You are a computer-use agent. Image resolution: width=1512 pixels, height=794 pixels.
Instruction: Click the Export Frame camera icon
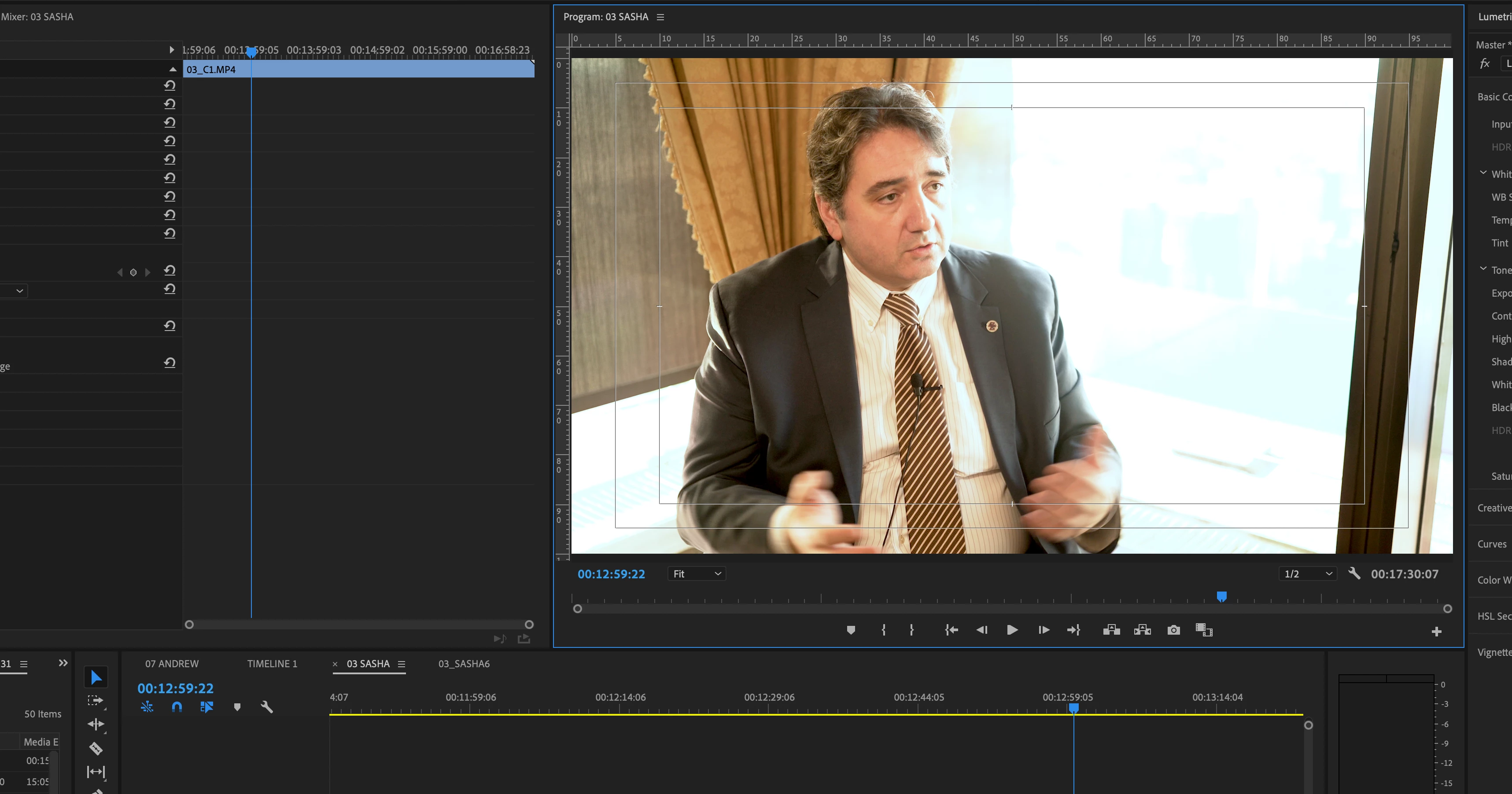pos(1173,630)
